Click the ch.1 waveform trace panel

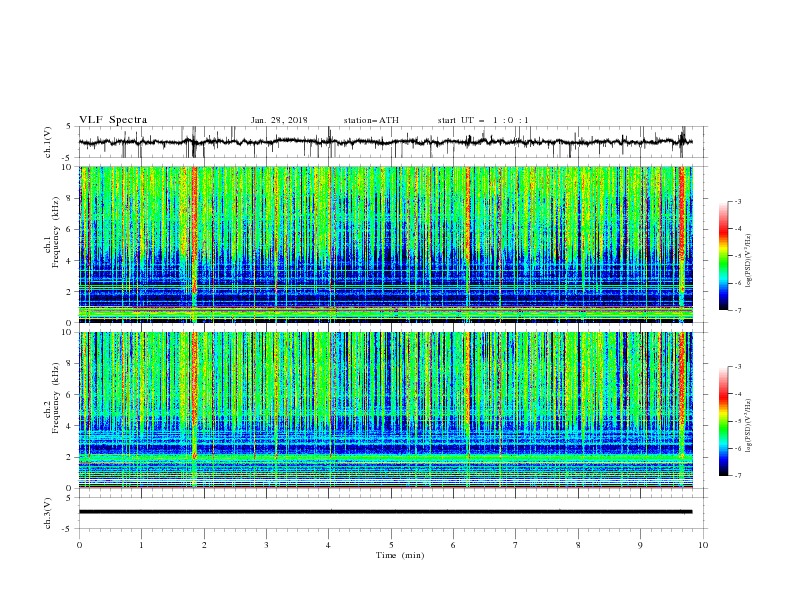click(x=393, y=142)
